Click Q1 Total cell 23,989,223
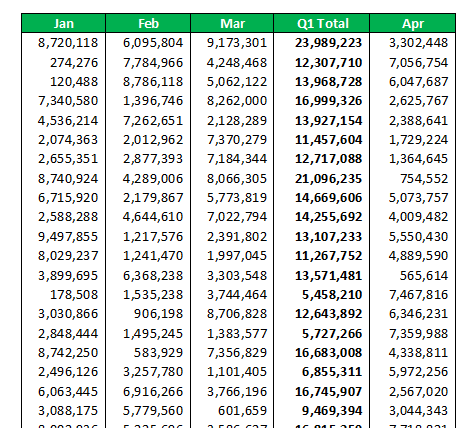The height and width of the screenshot is (428, 471). point(322,43)
